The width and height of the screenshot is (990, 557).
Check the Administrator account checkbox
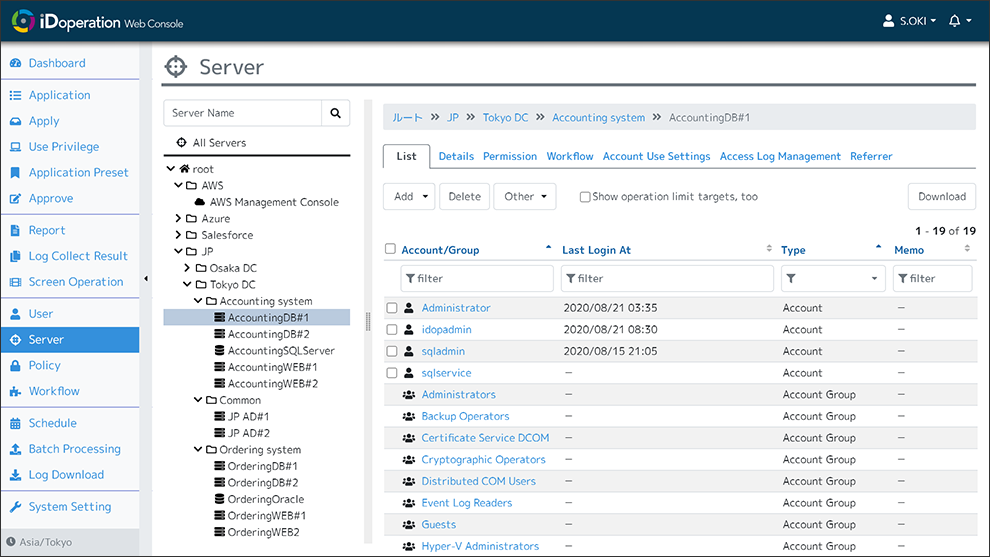392,308
